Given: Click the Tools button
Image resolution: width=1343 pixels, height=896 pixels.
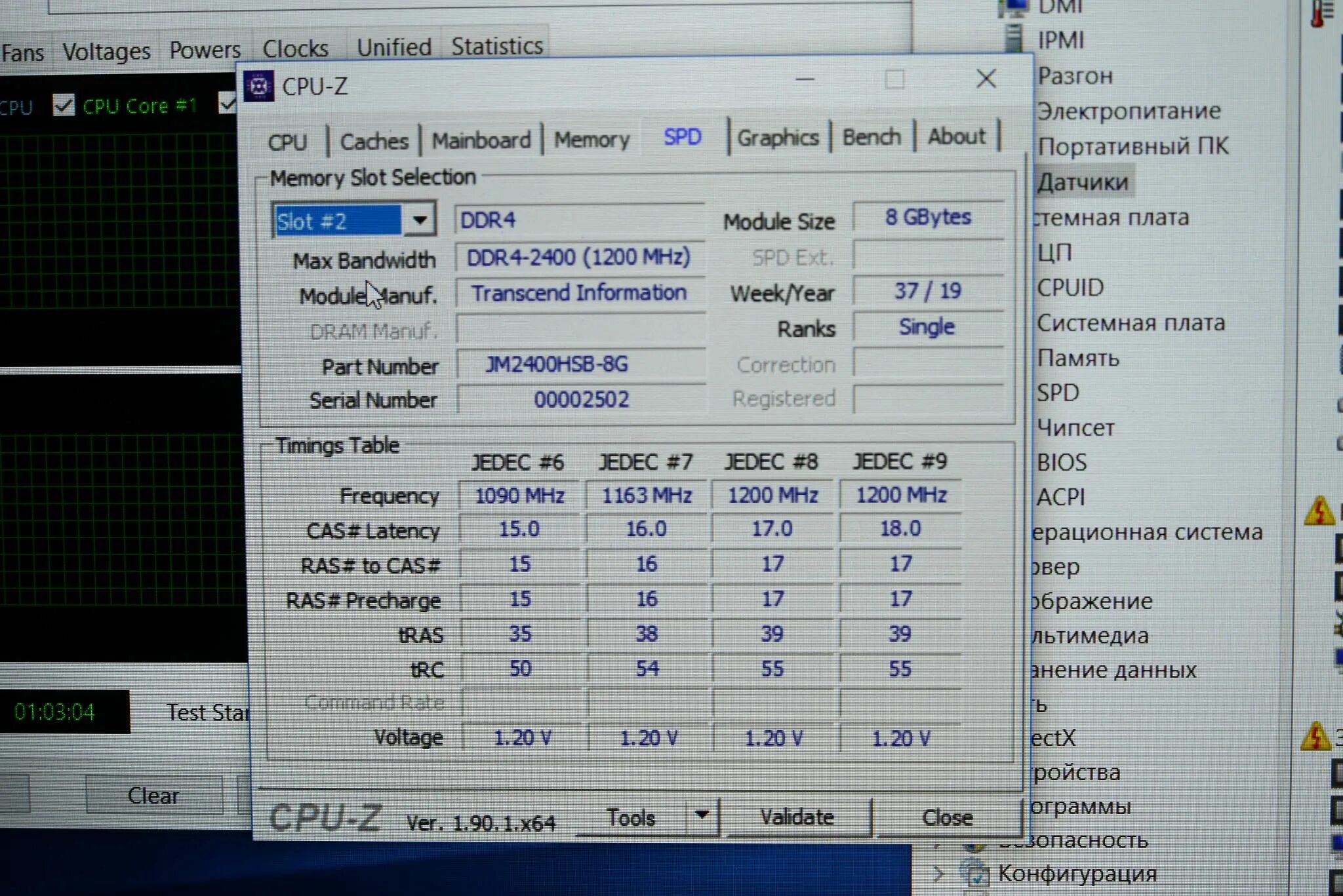Looking at the screenshot, I should pyautogui.click(x=631, y=817).
